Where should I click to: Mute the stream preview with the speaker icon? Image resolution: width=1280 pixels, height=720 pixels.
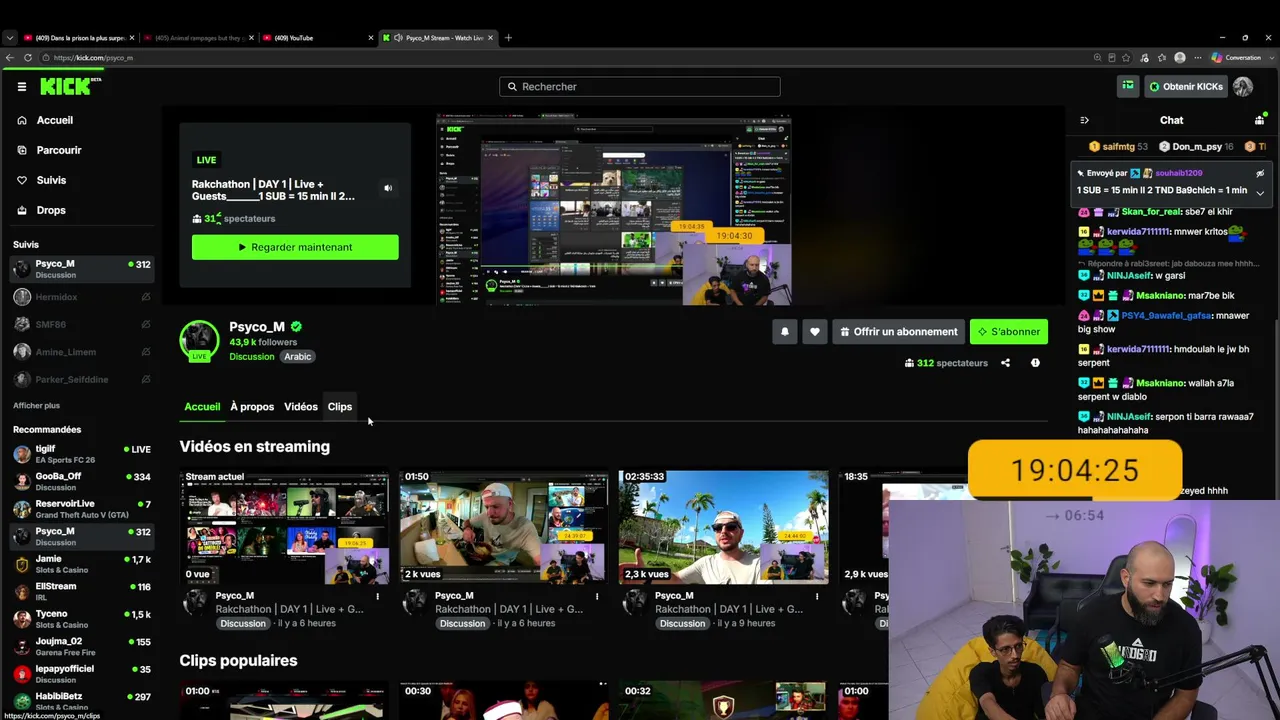pos(388,188)
